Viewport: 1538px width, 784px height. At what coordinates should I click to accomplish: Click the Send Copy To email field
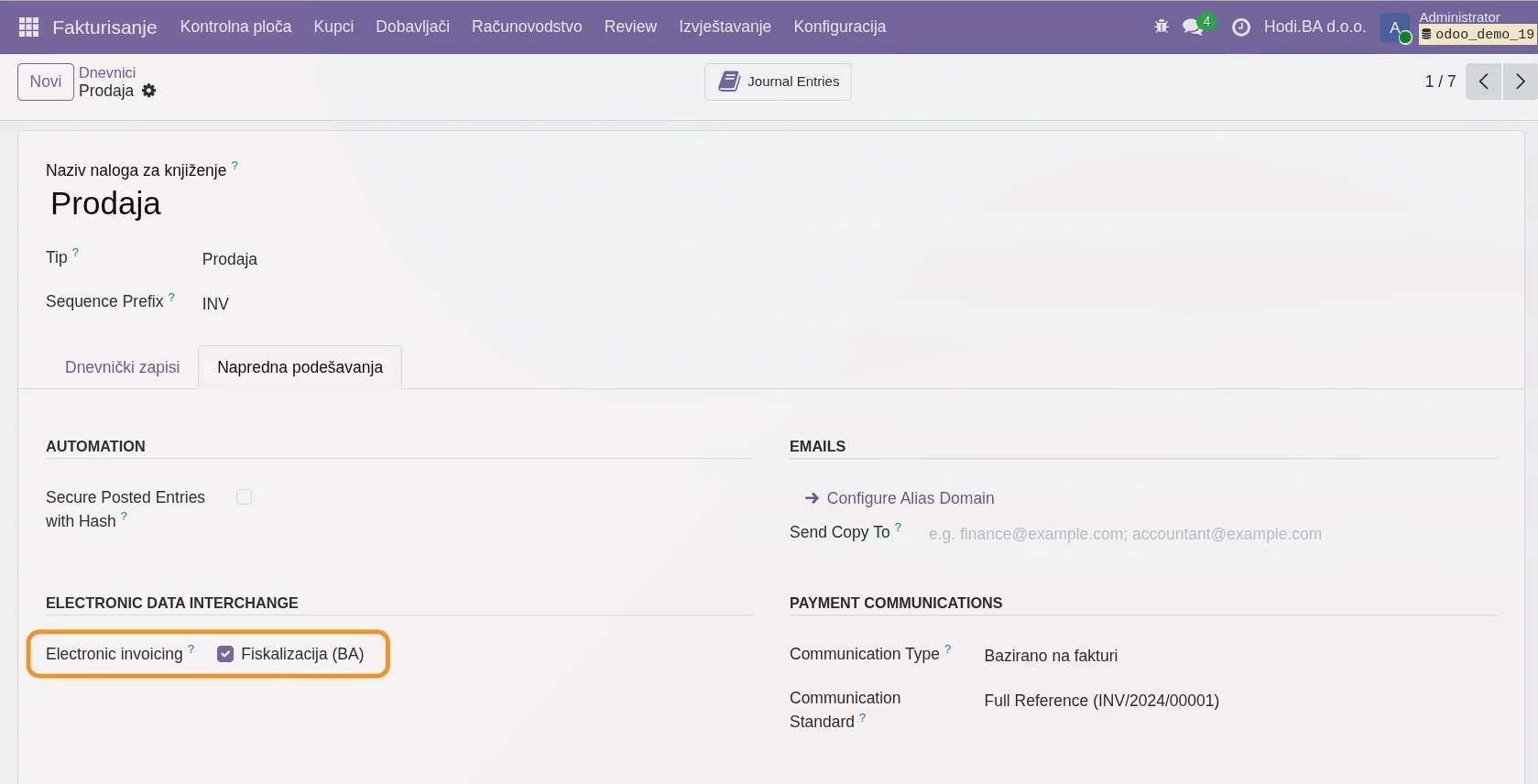[1125, 534]
